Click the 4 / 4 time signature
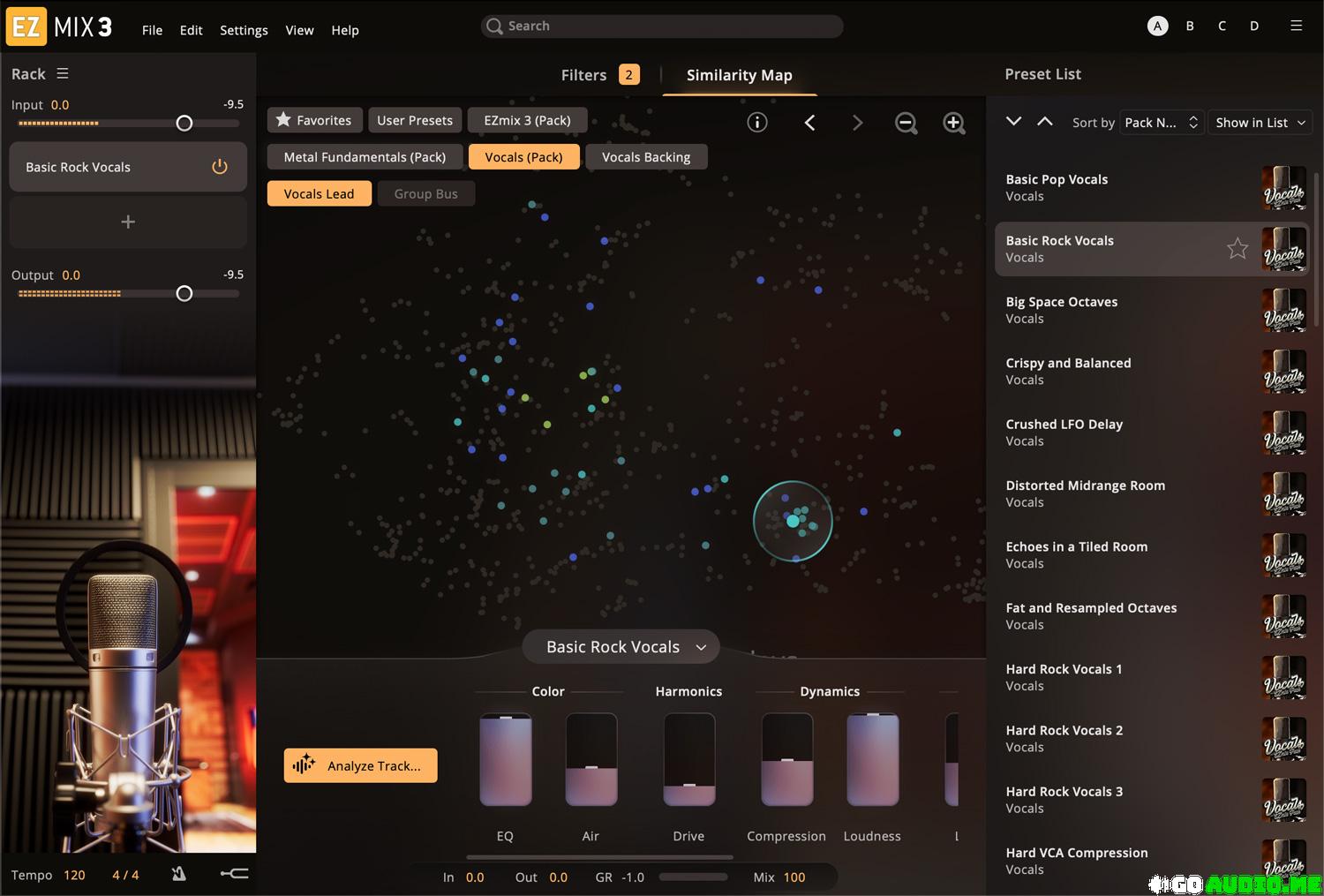This screenshot has width=1324, height=896. [x=125, y=875]
